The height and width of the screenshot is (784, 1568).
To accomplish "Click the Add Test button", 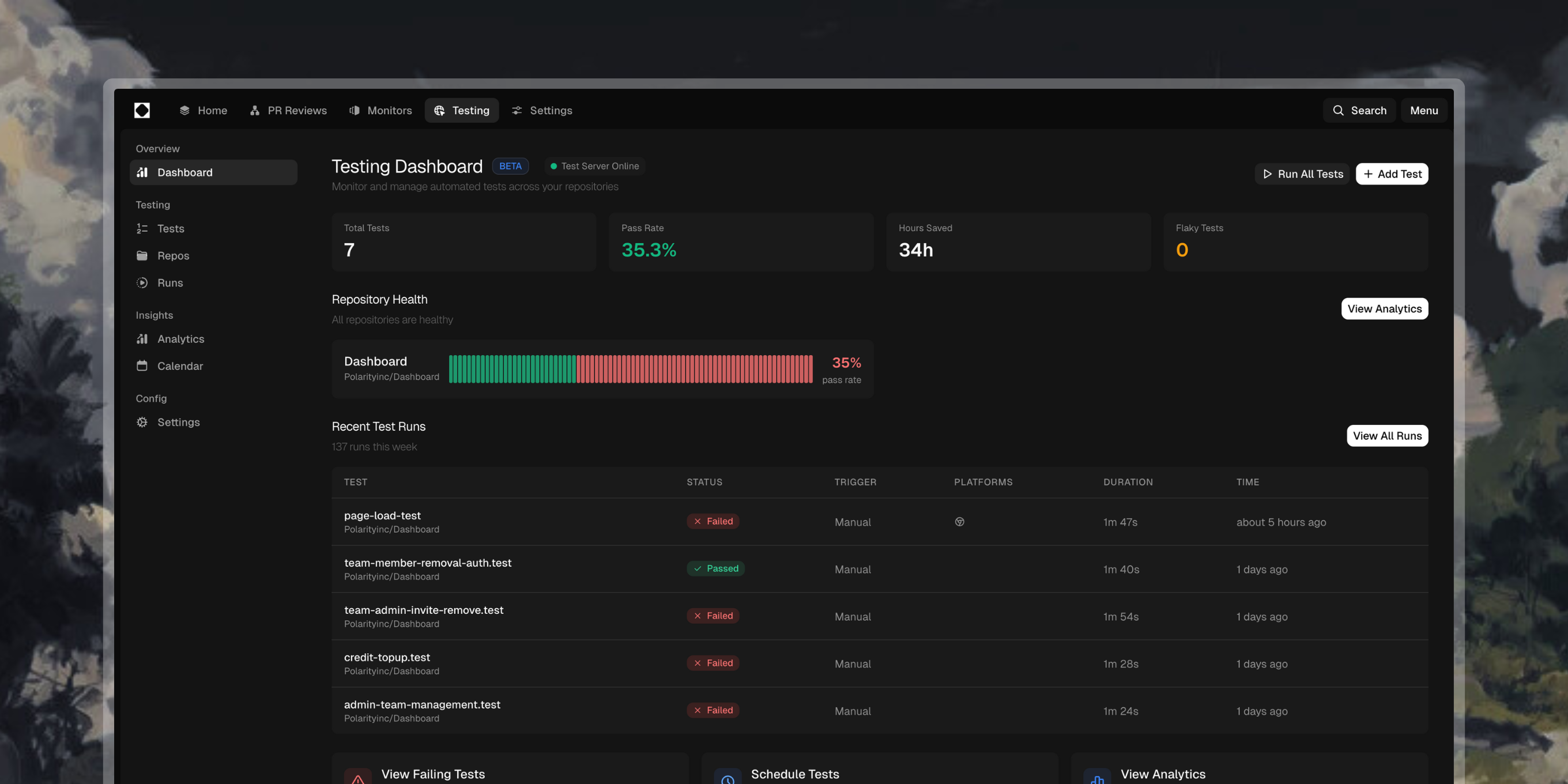I will tap(1392, 174).
